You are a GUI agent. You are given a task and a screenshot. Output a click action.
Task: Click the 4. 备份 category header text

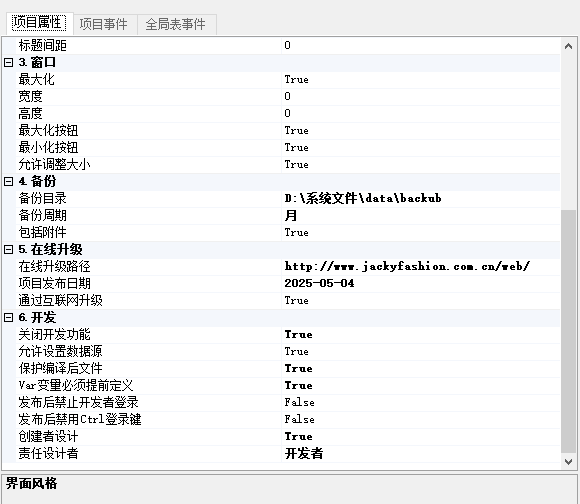[x=37, y=182]
